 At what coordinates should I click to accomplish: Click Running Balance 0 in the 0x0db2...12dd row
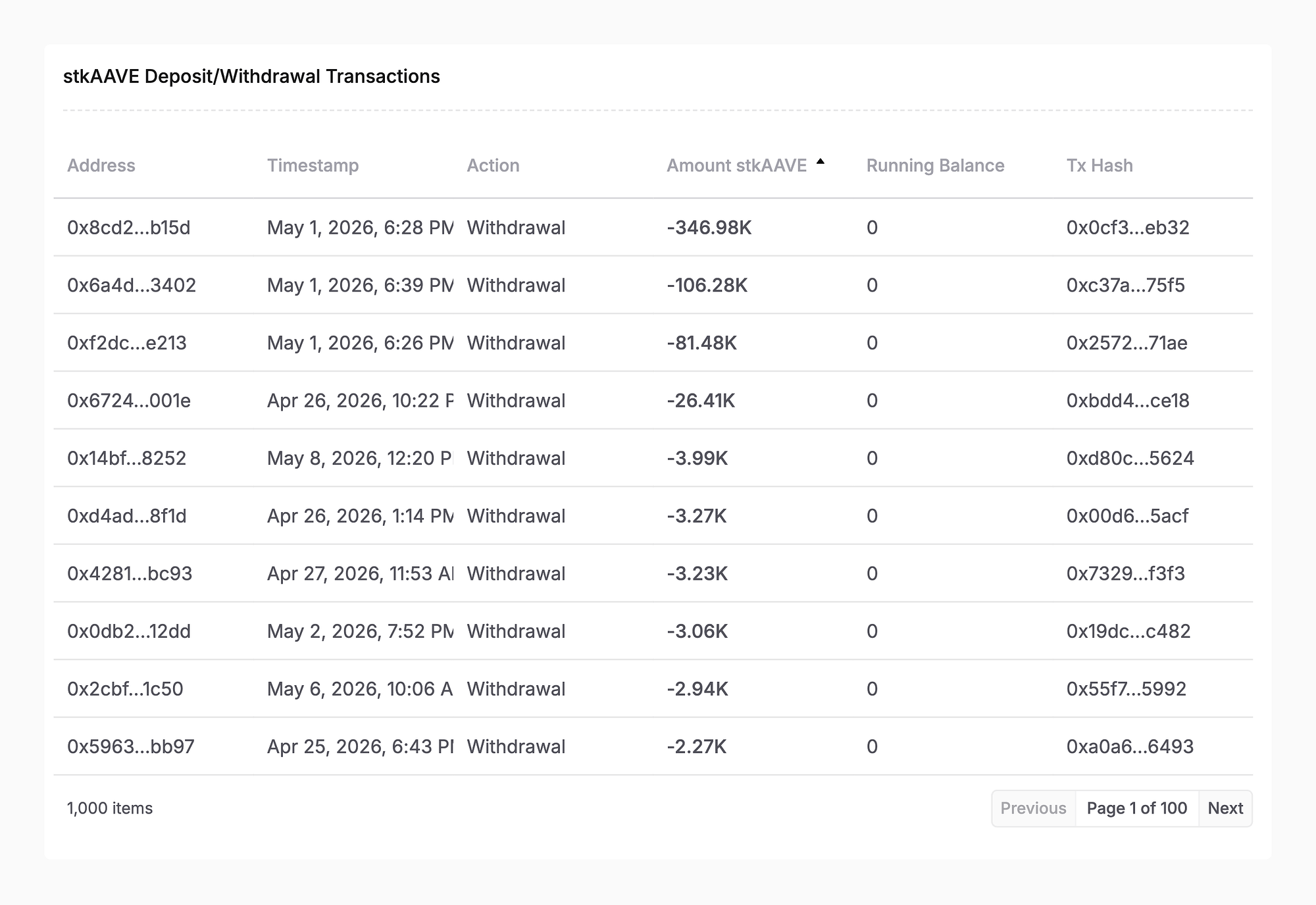[872, 631]
